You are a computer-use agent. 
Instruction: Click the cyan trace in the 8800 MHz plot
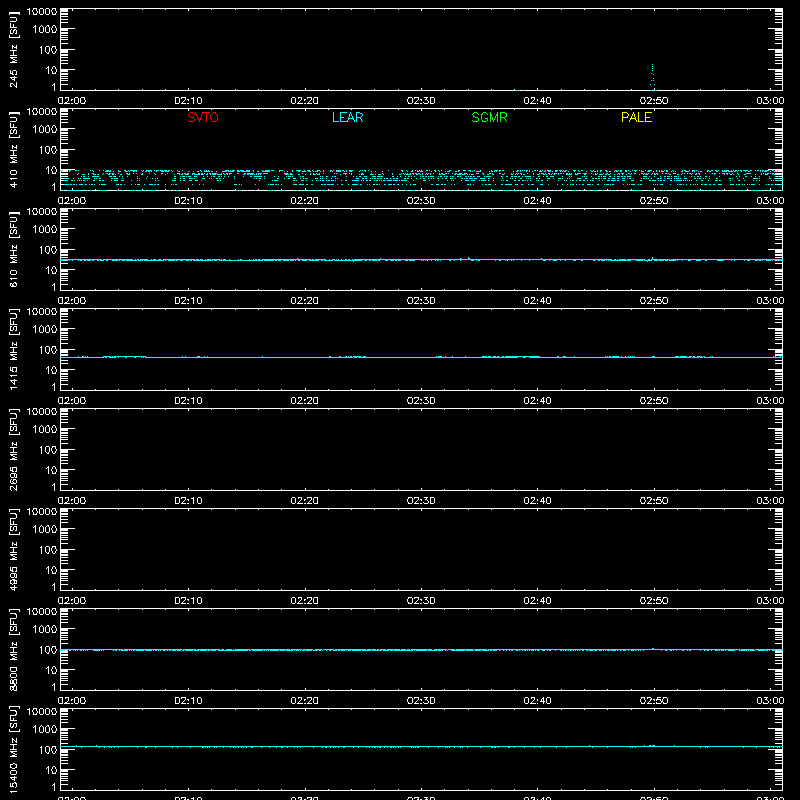(421, 650)
